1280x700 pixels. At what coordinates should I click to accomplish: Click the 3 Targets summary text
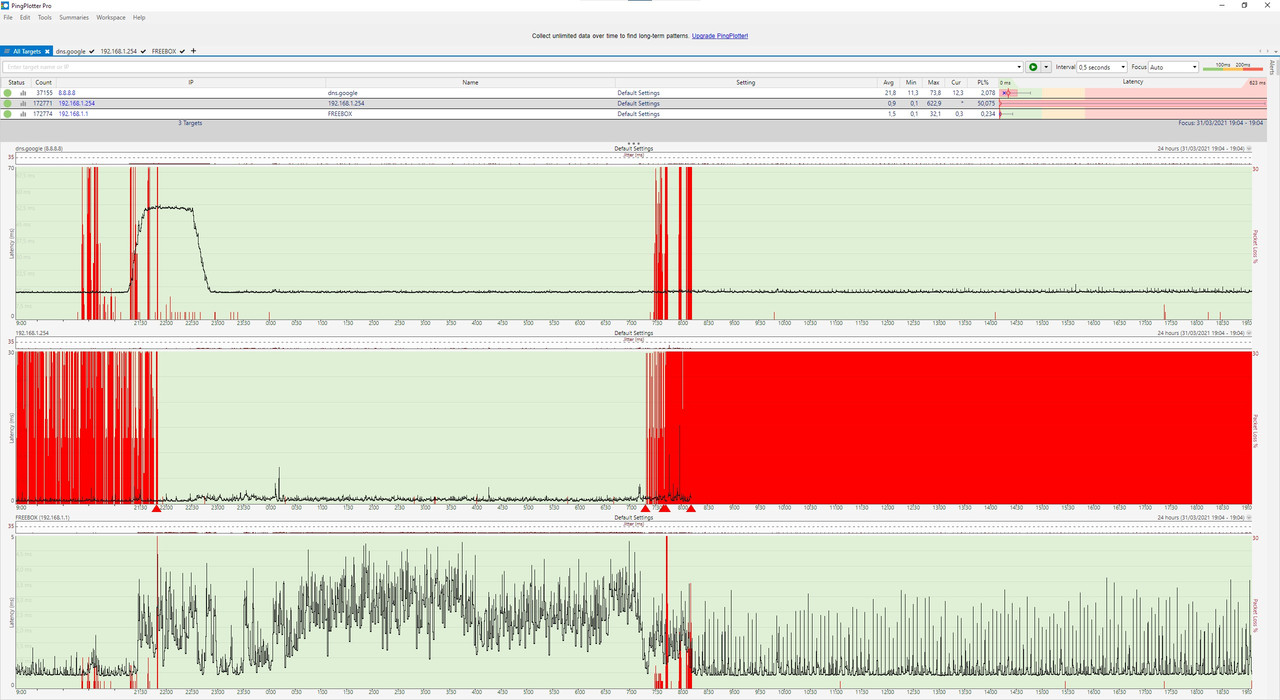click(x=190, y=123)
